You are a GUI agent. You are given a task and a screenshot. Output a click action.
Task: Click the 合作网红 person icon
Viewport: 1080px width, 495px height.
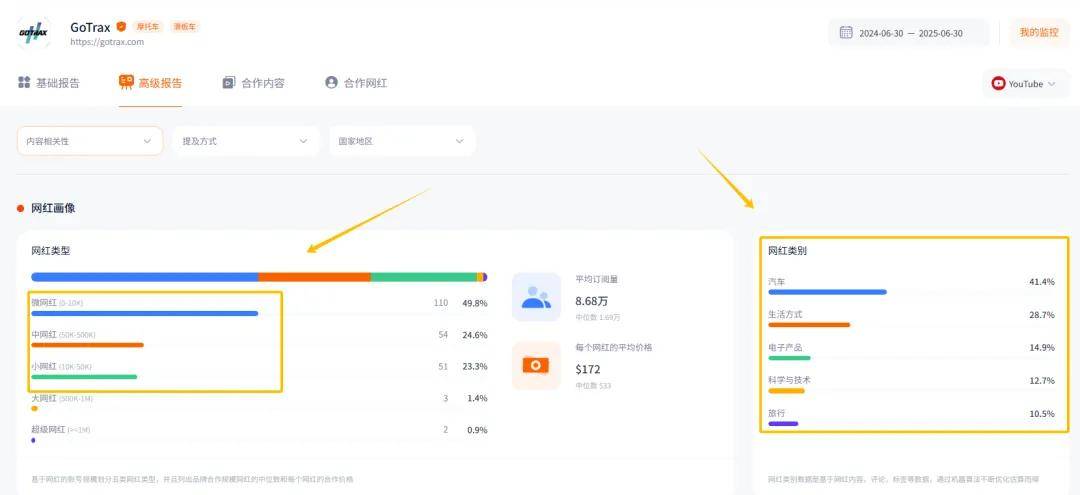click(331, 83)
